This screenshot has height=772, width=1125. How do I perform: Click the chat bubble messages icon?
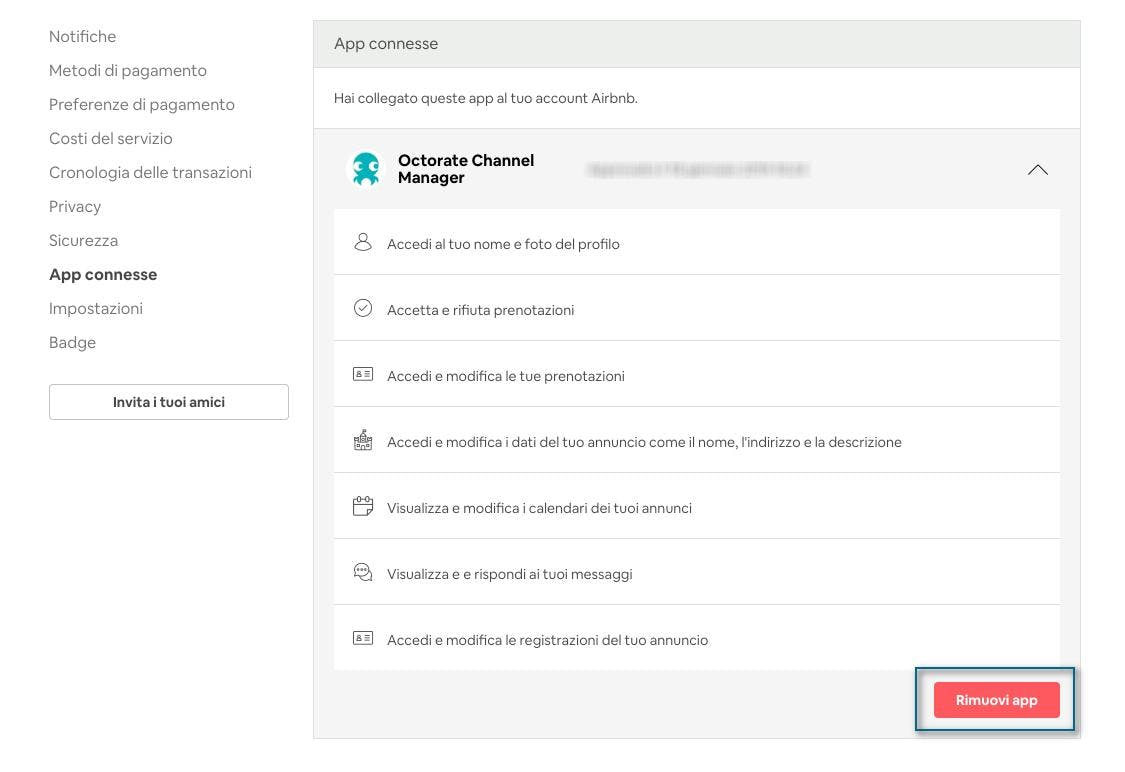(x=363, y=573)
